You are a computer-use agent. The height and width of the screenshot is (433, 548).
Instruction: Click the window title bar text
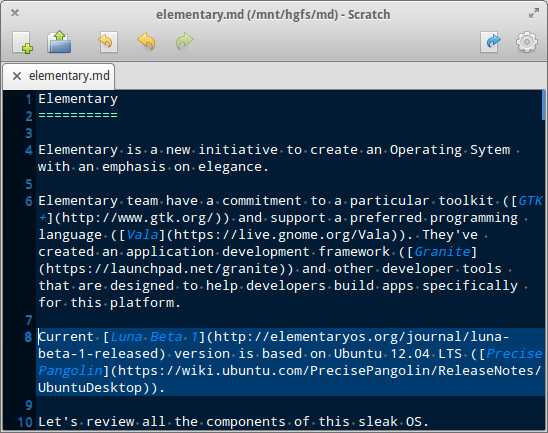(273, 15)
